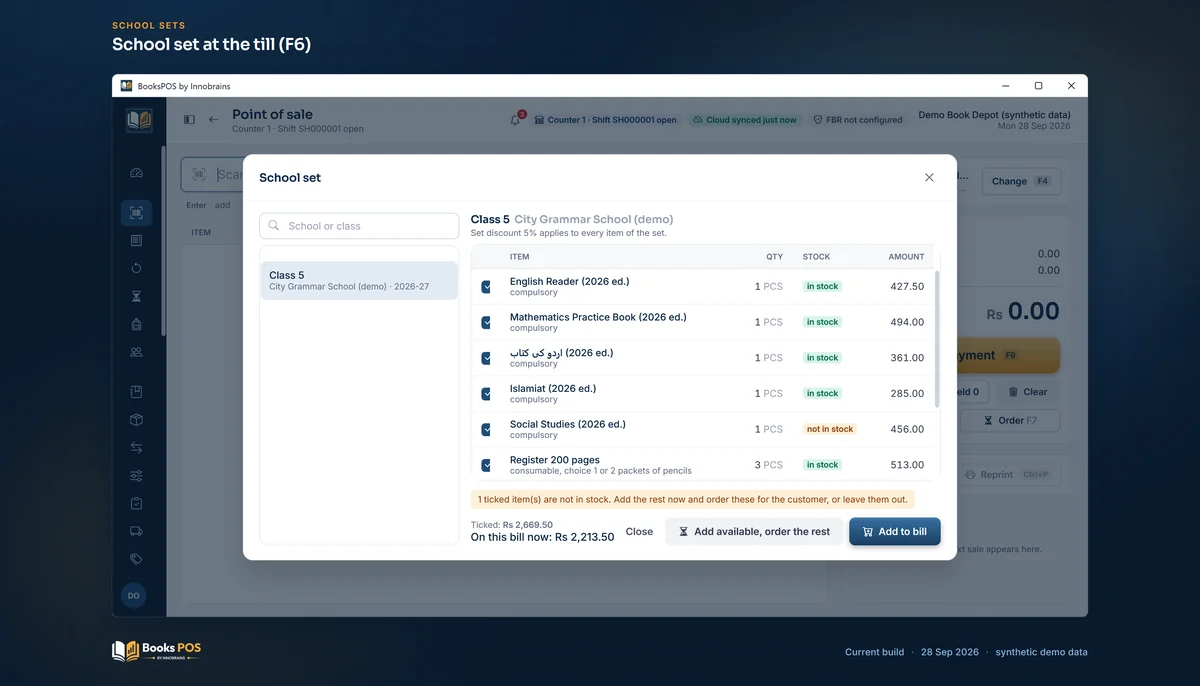Click the 427.50 amount cell
Image resolution: width=1200 pixels, height=686 pixels.
click(907, 286)
